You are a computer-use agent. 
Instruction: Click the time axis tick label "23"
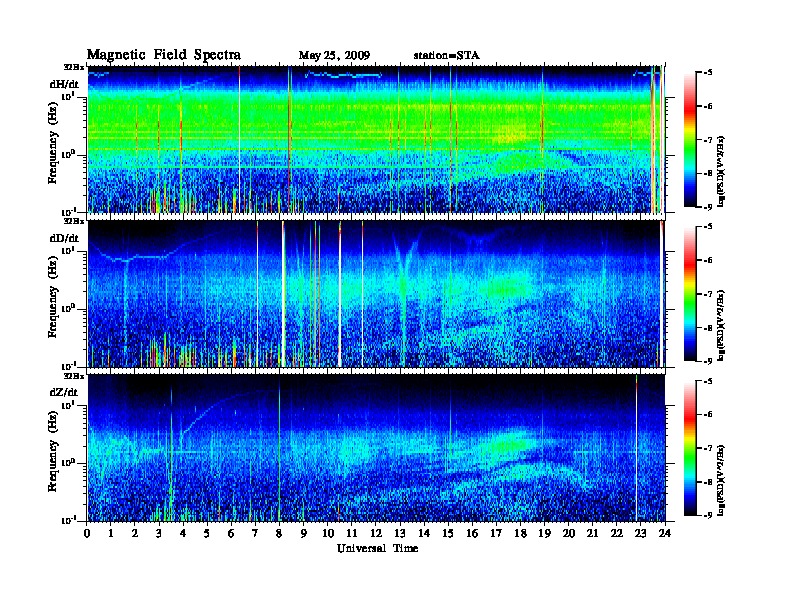[641, 533]
